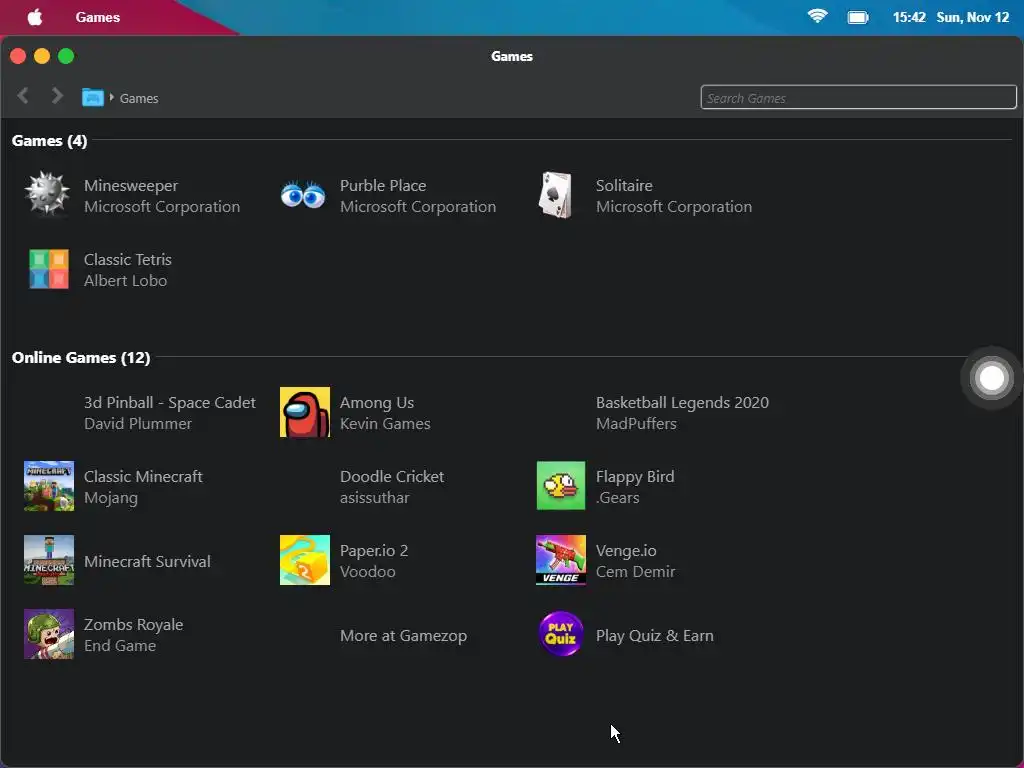Click the Games breadcrumb label
This screenshot has height=768, width=1024.
(139, 98)
